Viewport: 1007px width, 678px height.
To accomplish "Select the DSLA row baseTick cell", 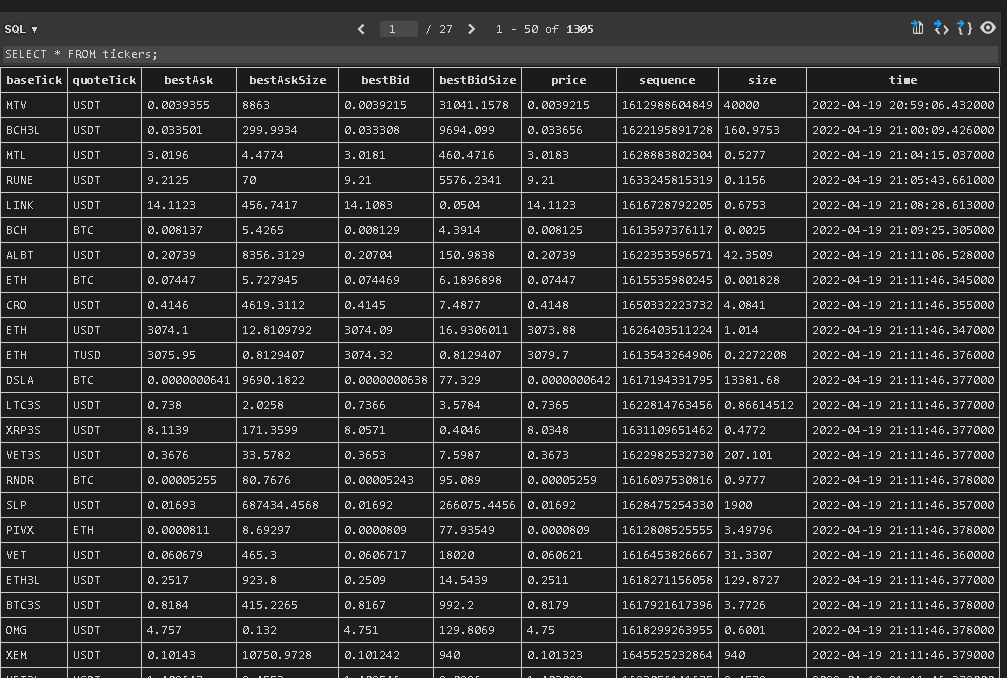I will click(x=34, y=380).
